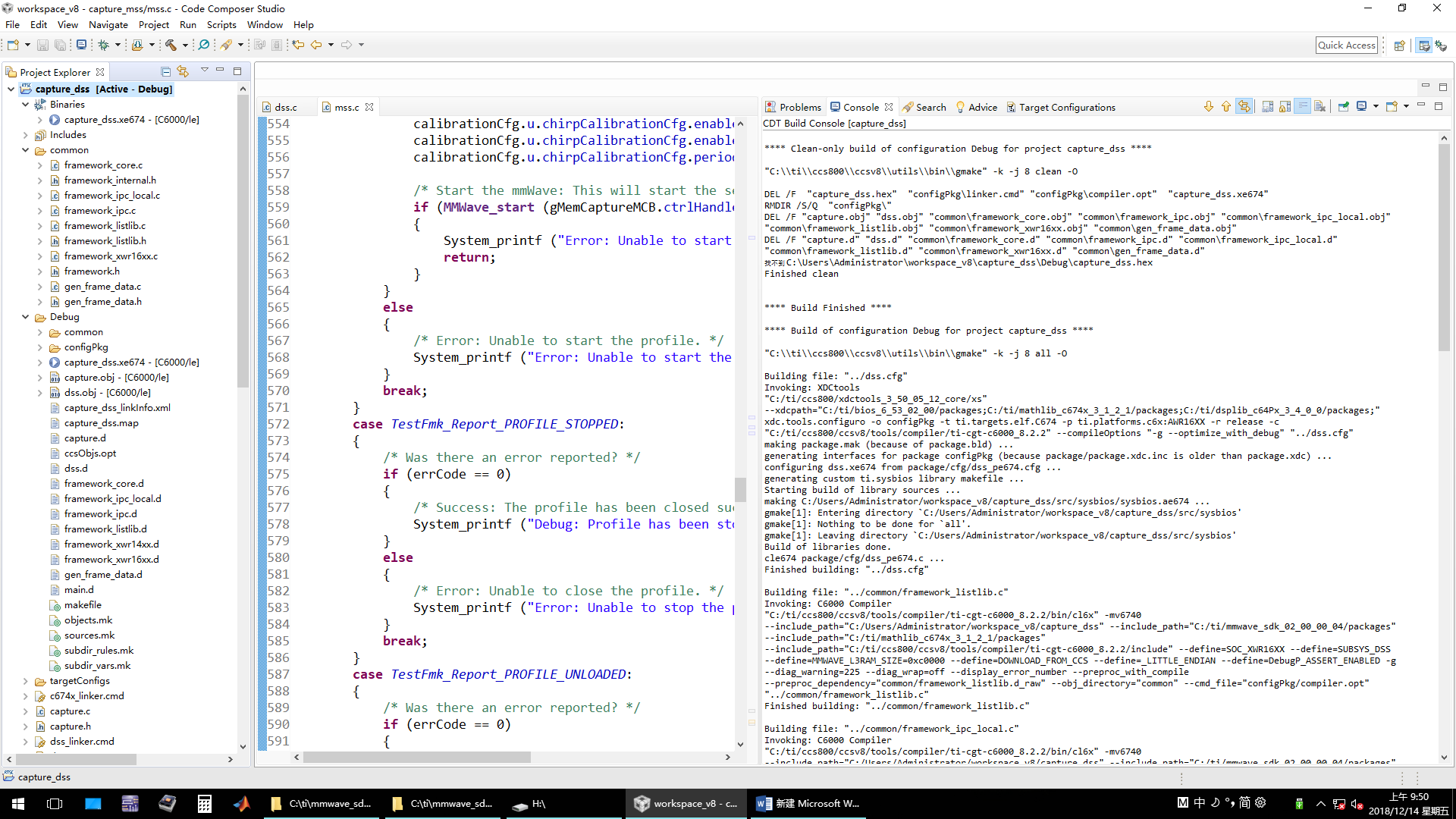Click Clear Console icon
The width and height of the screenshot is (1456, 819).
tap(1319, 107)
